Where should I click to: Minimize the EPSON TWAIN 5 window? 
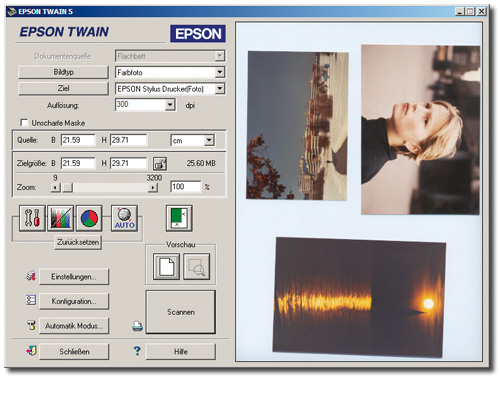point(460,11)
